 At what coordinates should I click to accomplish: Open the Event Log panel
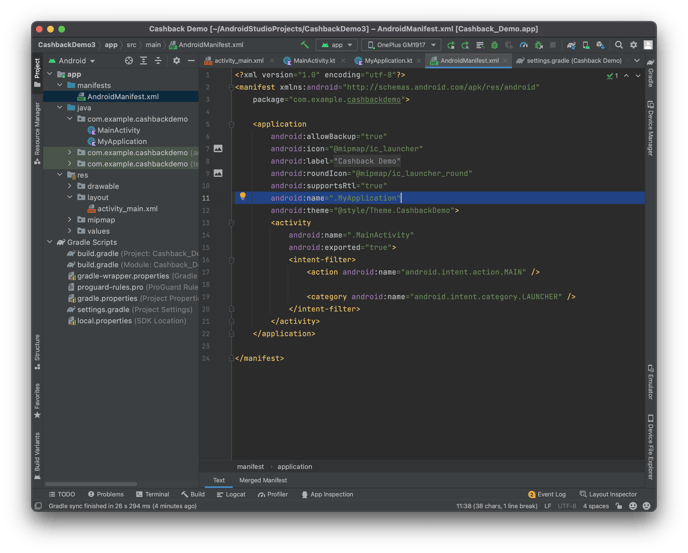(547, 494)
